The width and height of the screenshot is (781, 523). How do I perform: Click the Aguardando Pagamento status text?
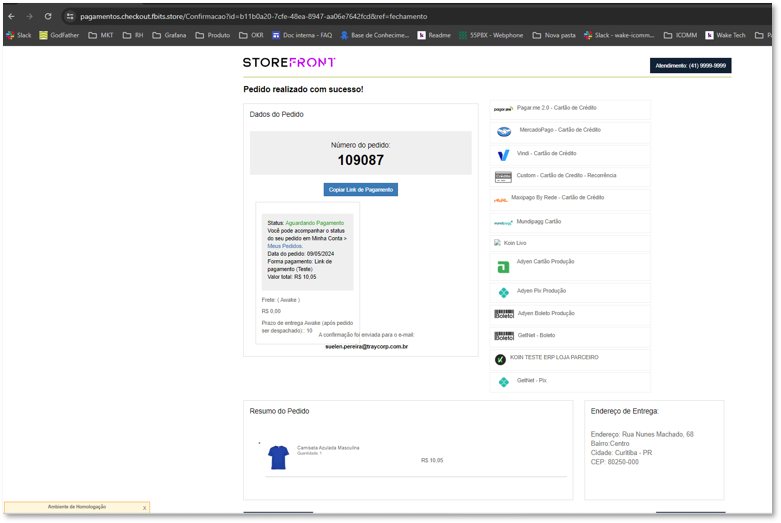coord(314,223)
